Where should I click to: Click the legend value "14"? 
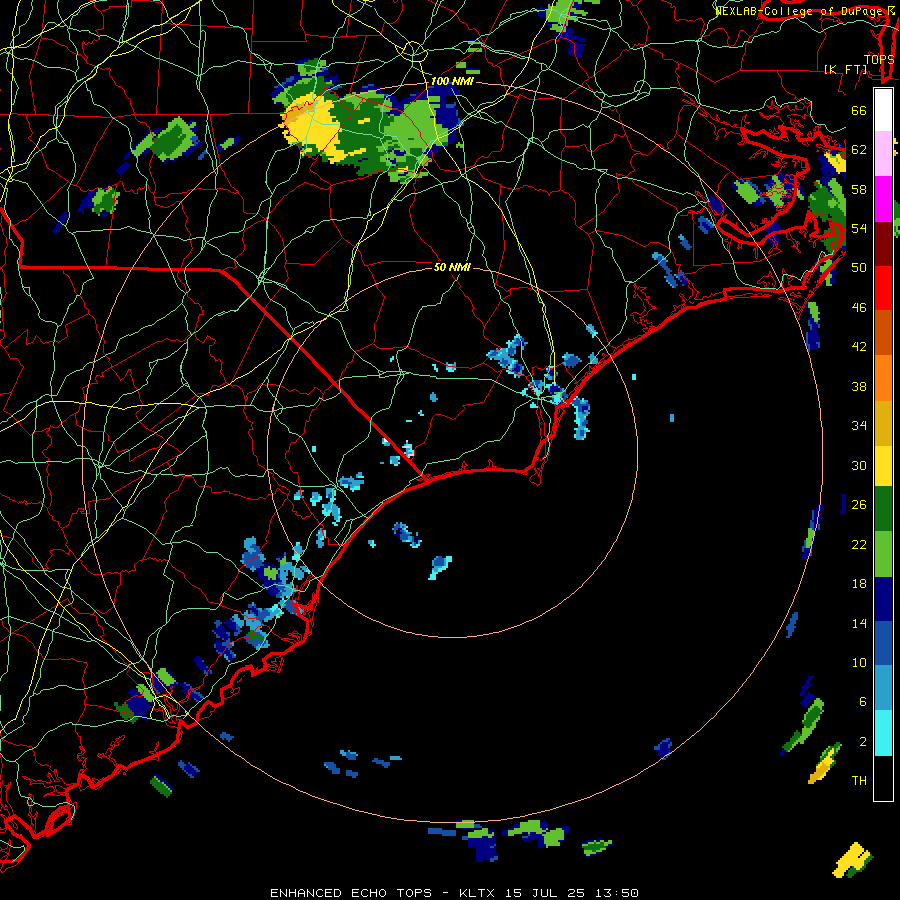[x=859, y=623]
